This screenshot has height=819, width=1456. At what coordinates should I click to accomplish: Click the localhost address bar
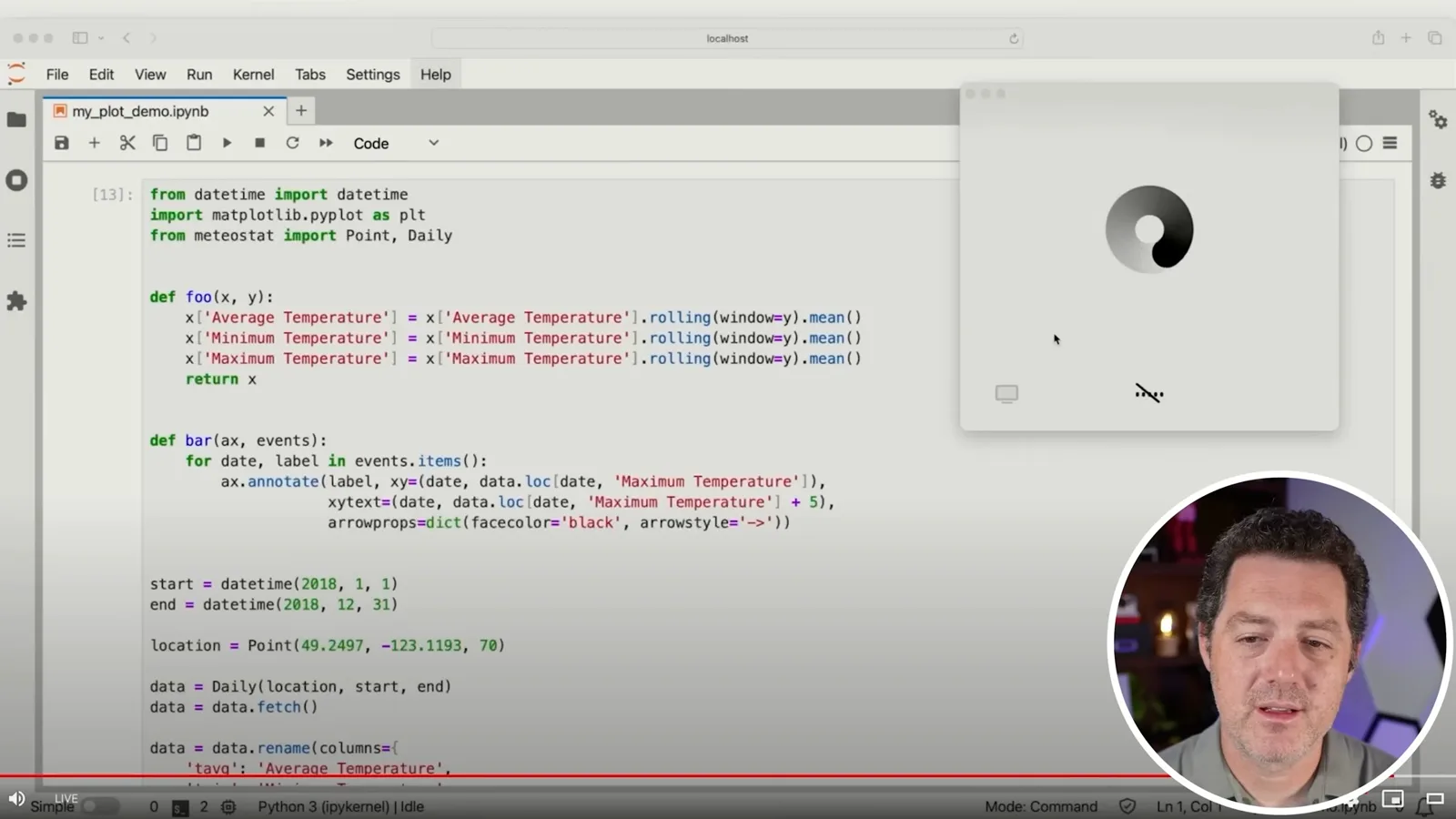click(727, 38)
